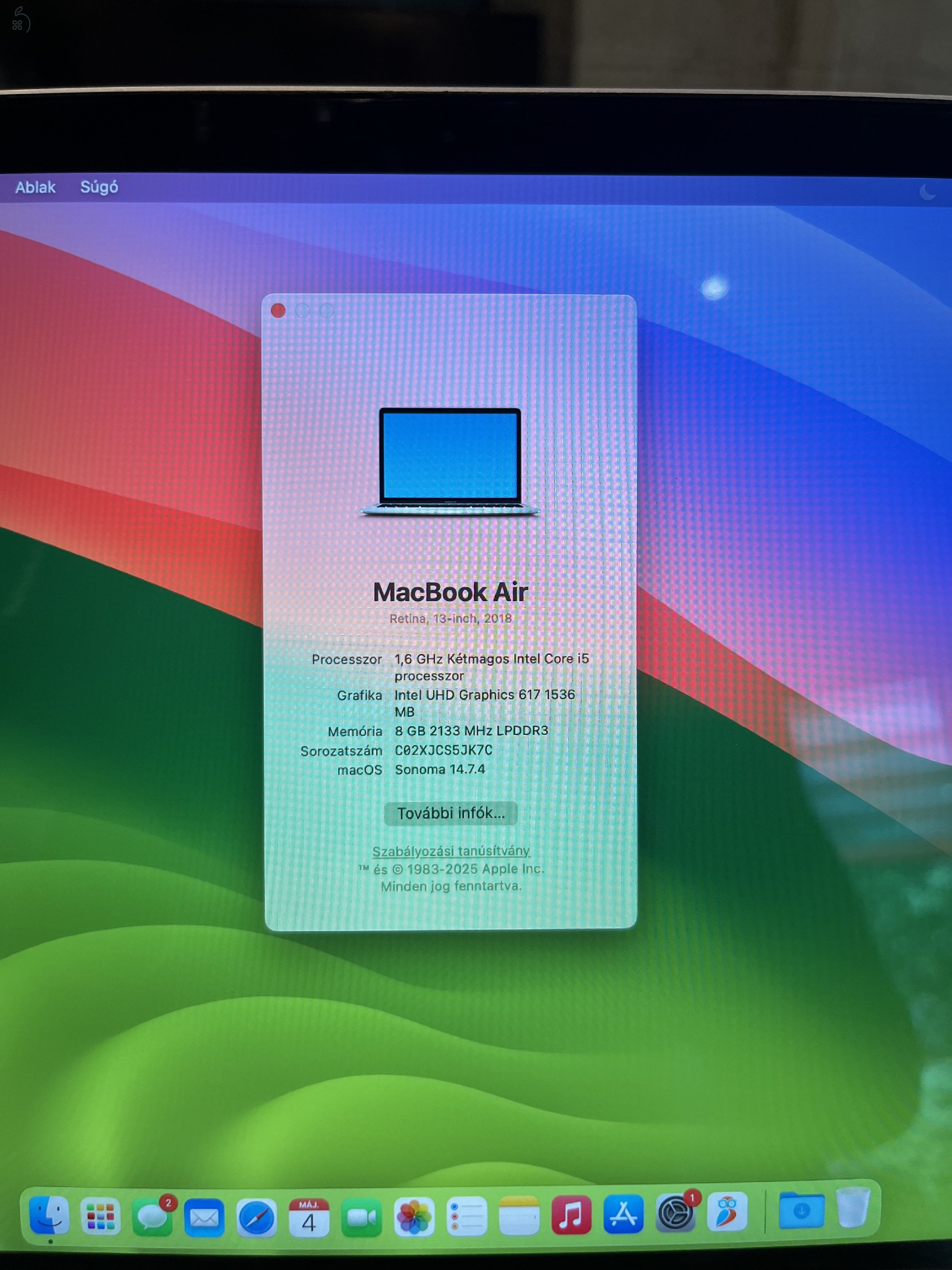Click the MacBook Air laptop image
This screenshot has height=1270, width=952.
450,462
